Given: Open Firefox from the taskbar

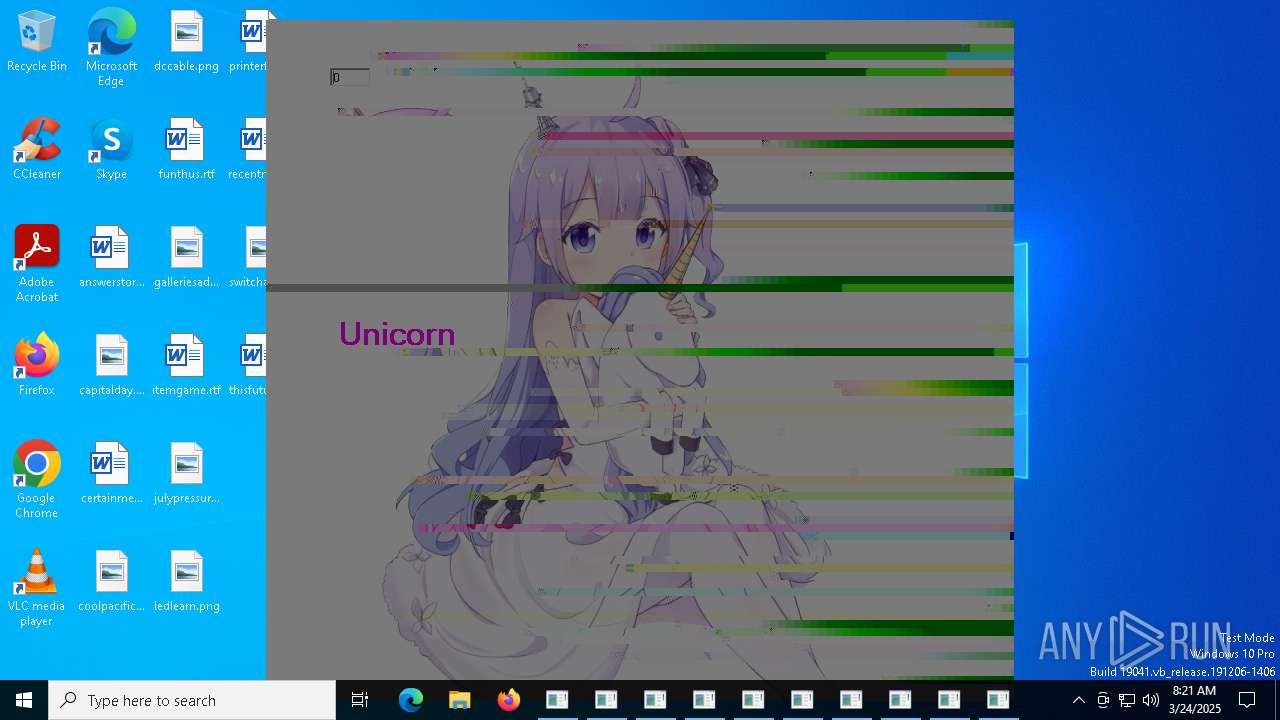Looking at the screenshot, I should coord(509,700).
